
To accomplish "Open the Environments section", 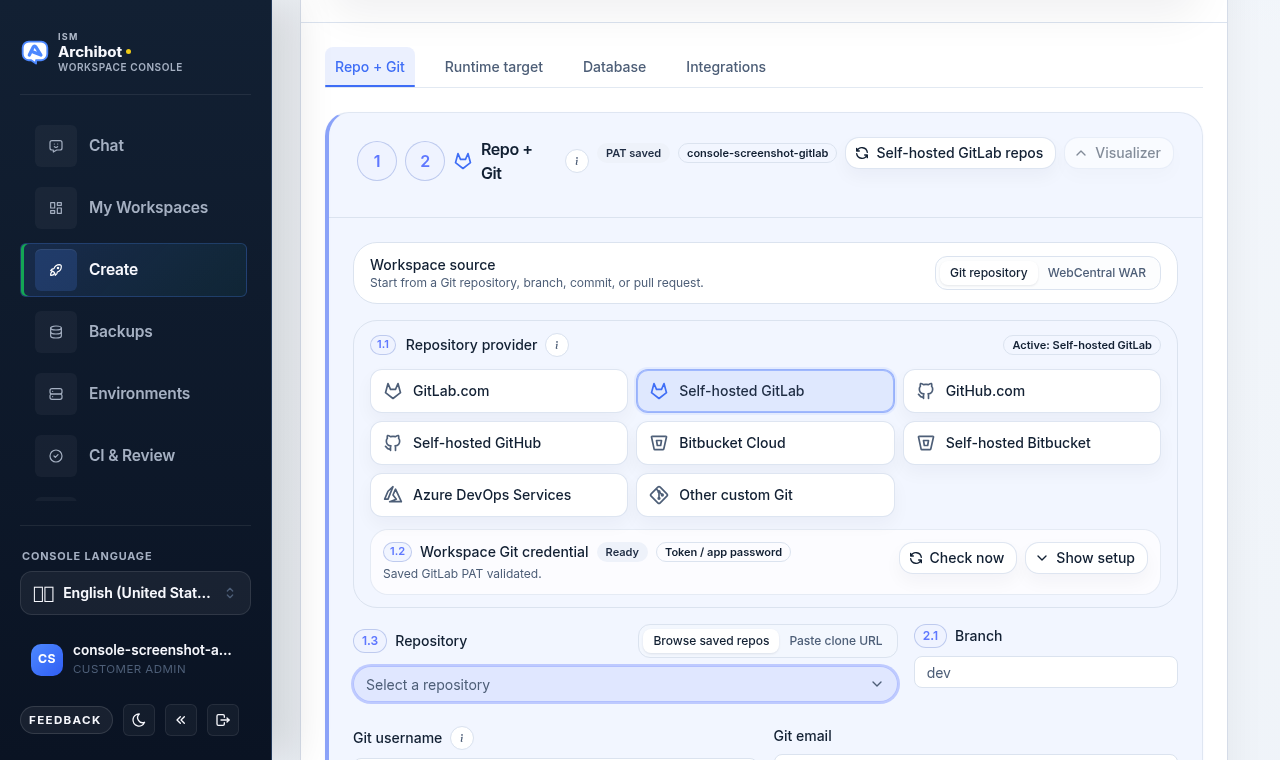I will click(134, 393).
